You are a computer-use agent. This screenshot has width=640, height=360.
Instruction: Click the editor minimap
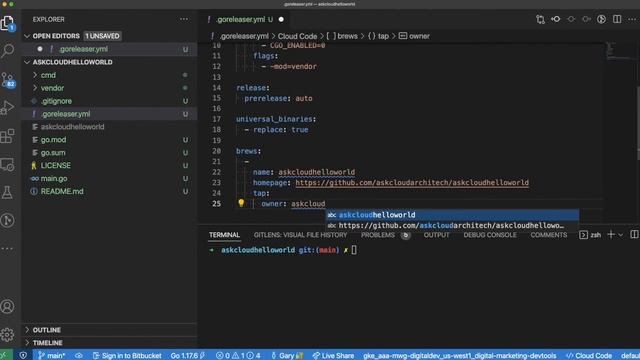pyautogui.click(x=620, y=51)
